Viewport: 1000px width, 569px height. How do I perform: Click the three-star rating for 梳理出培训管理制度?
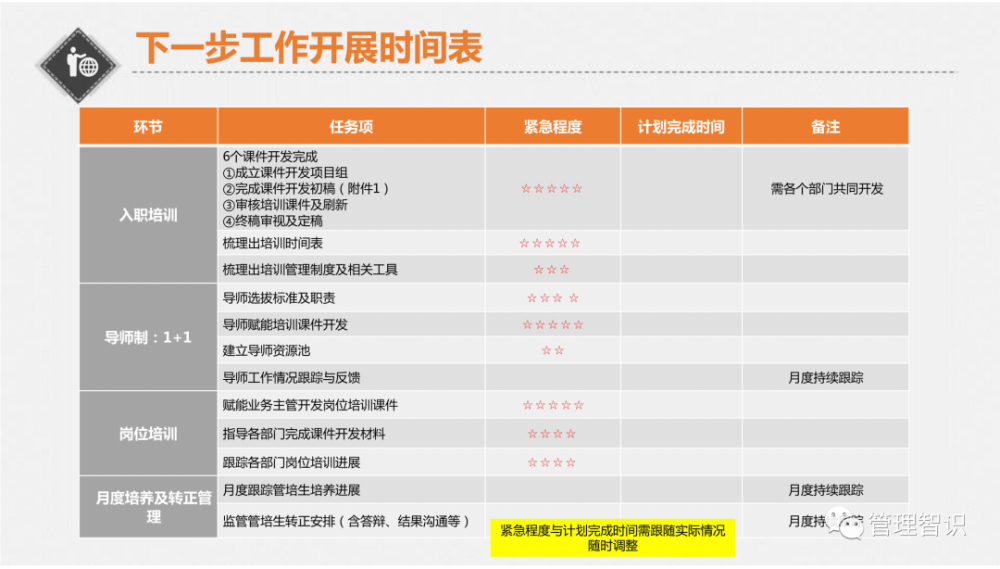(x=552, y=270)
